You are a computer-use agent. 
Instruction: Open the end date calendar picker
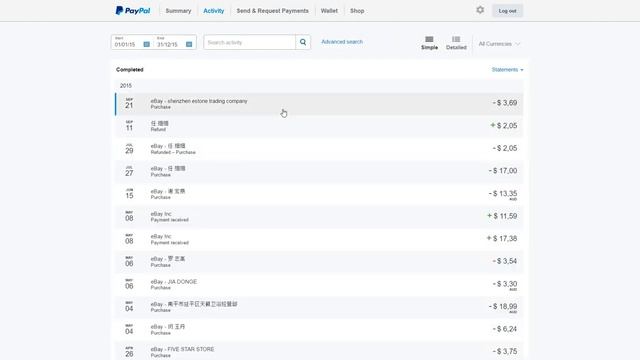[189, 44]
